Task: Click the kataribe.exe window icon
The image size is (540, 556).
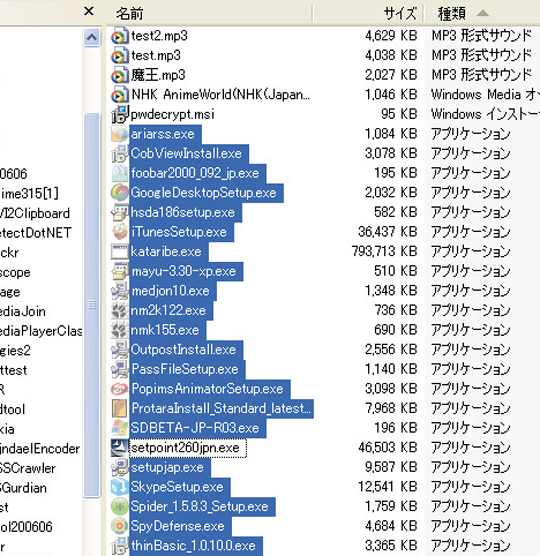Action: [119, 252]
